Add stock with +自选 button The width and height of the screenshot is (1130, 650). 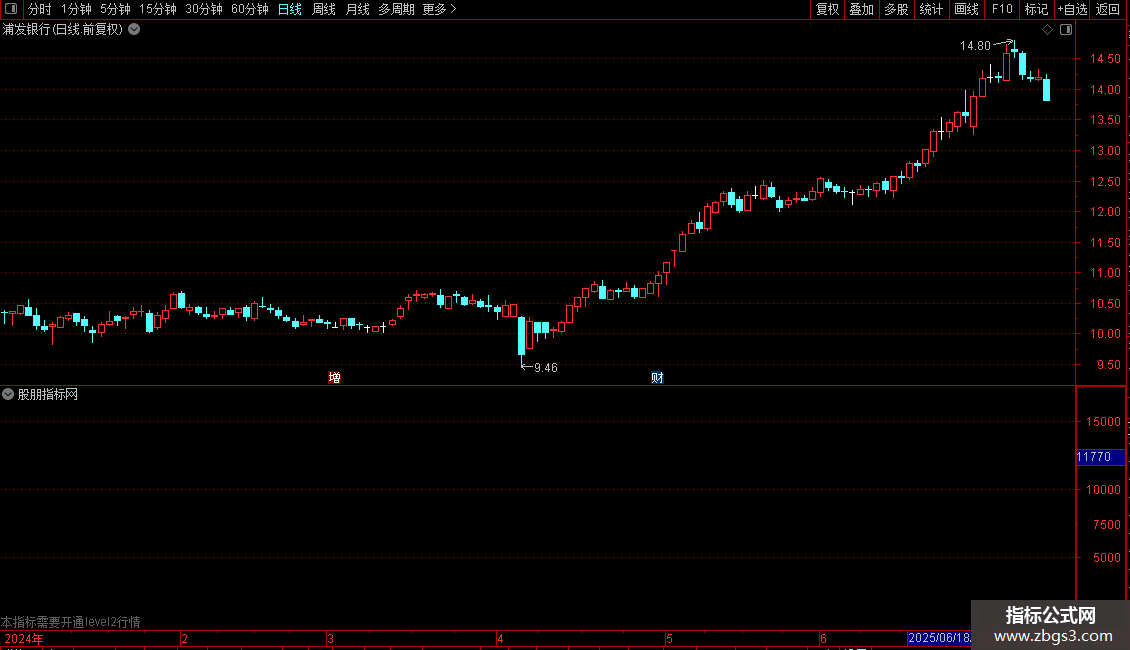point(1072,9)
